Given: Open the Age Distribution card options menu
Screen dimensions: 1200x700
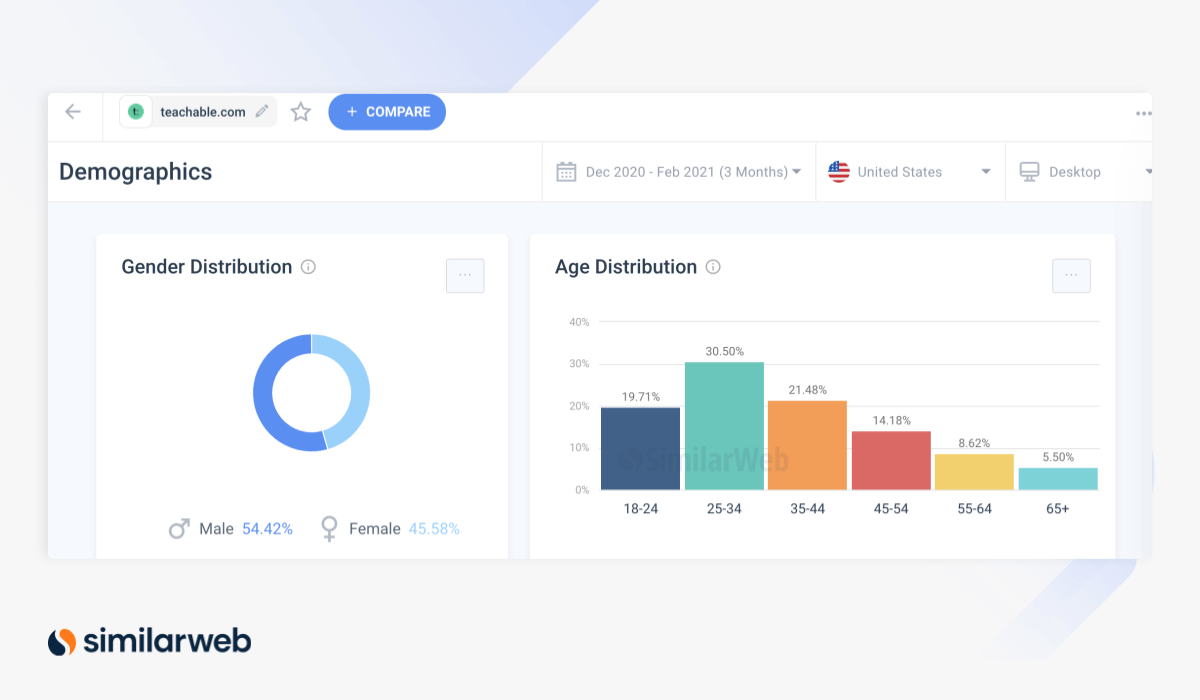Looking at the screenshot, I should click(1071, 276).
